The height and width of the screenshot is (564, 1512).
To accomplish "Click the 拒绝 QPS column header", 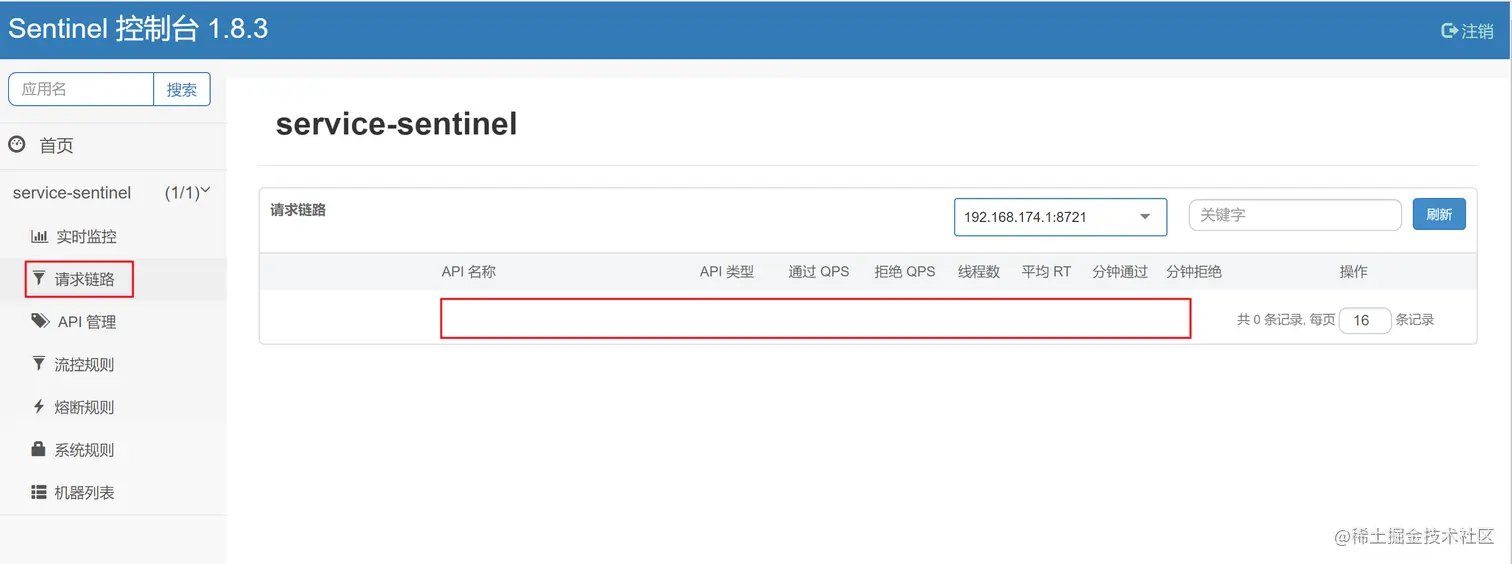I will [x=905, y=271].
